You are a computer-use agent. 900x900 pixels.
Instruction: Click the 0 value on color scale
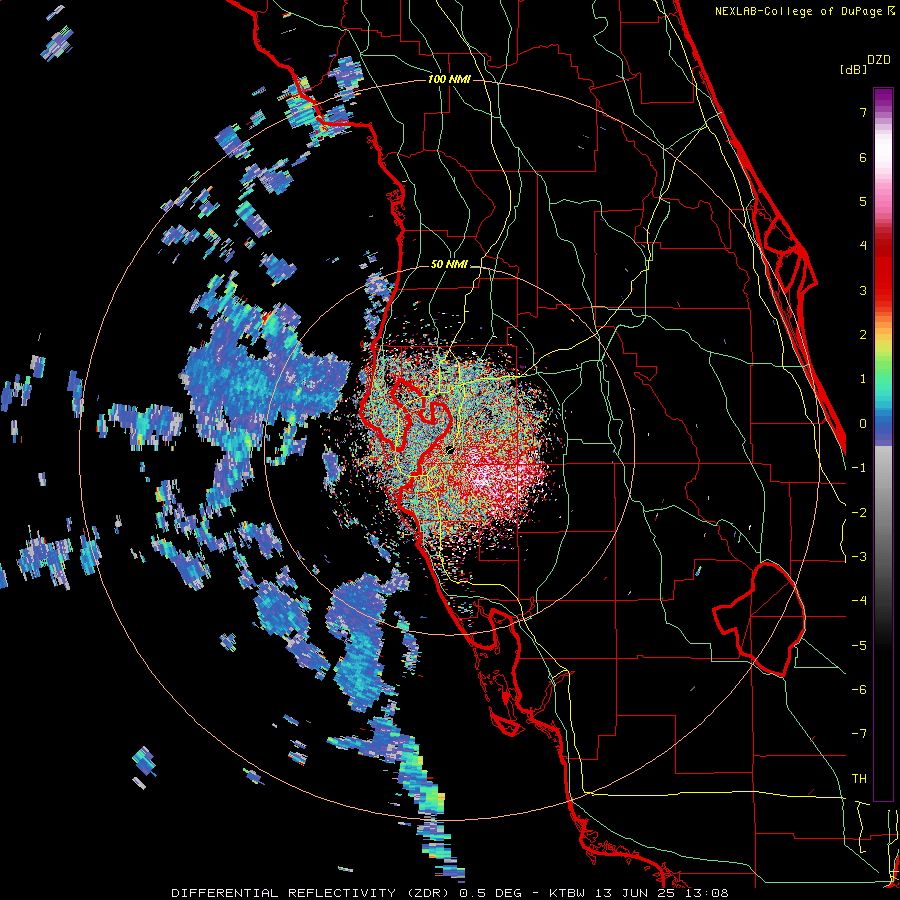tap(863, 424)
